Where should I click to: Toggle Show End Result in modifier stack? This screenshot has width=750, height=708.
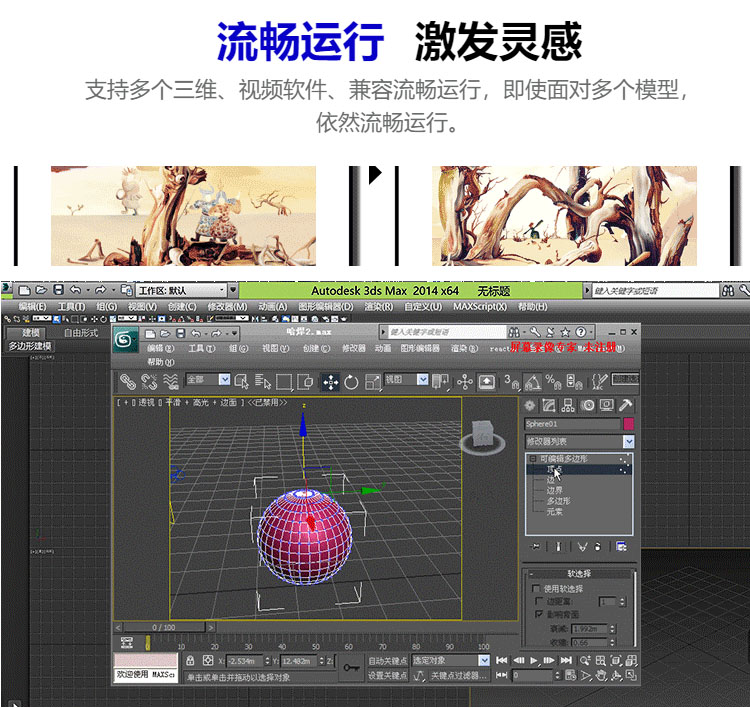pyautogui.click(x=558, y=546)
